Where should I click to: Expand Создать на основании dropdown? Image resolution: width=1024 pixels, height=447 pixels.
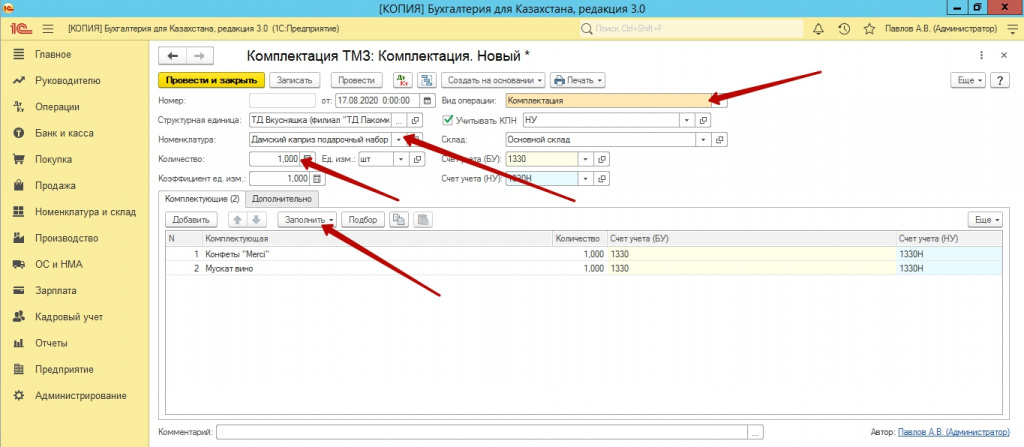coord(493,80)
